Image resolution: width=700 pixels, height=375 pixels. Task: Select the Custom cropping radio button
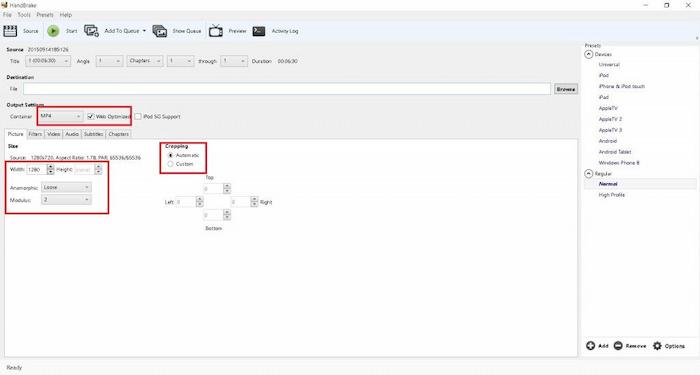tap(170, 164)
